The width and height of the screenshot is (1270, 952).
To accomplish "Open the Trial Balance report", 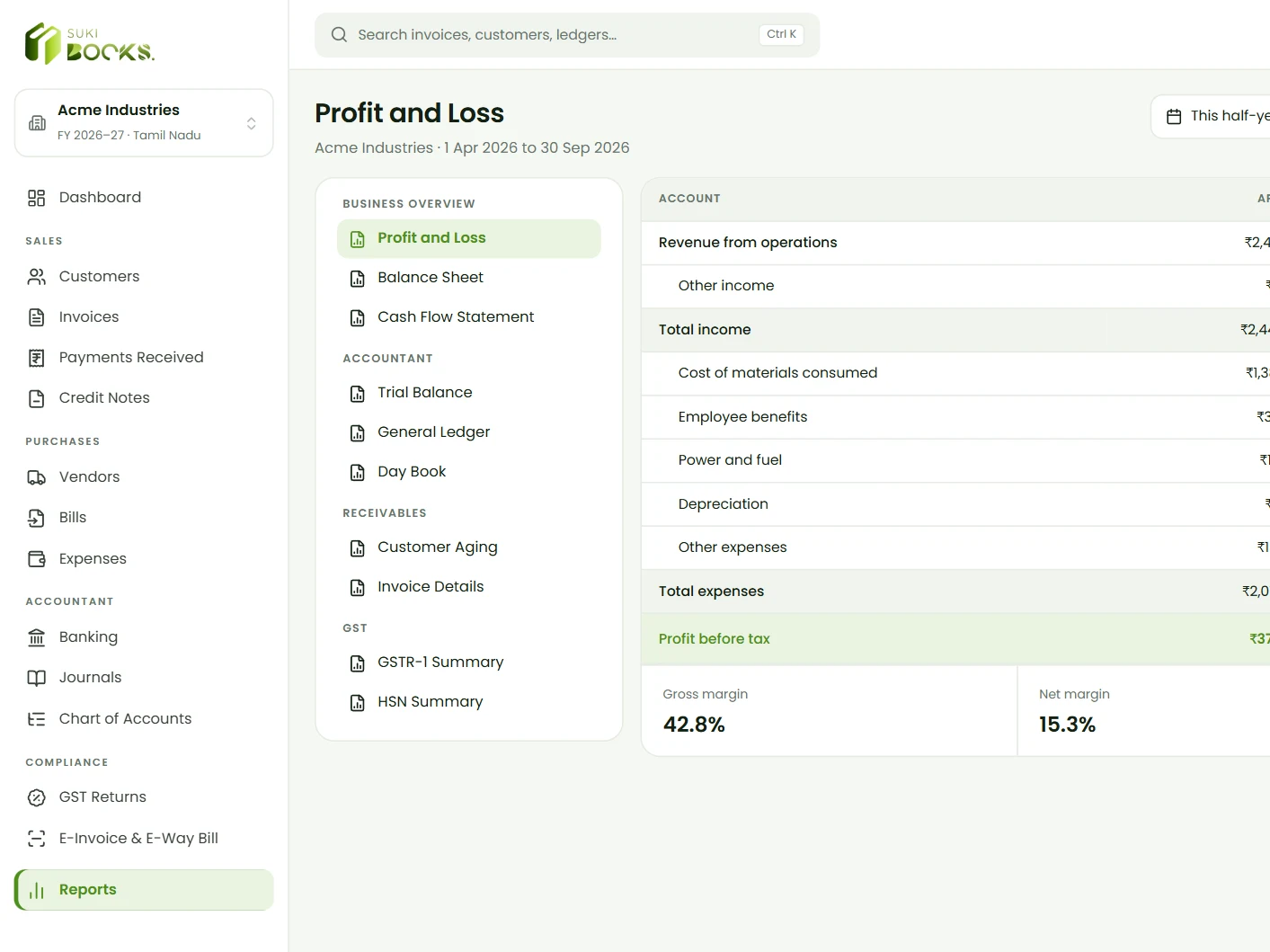I will 468,393.
